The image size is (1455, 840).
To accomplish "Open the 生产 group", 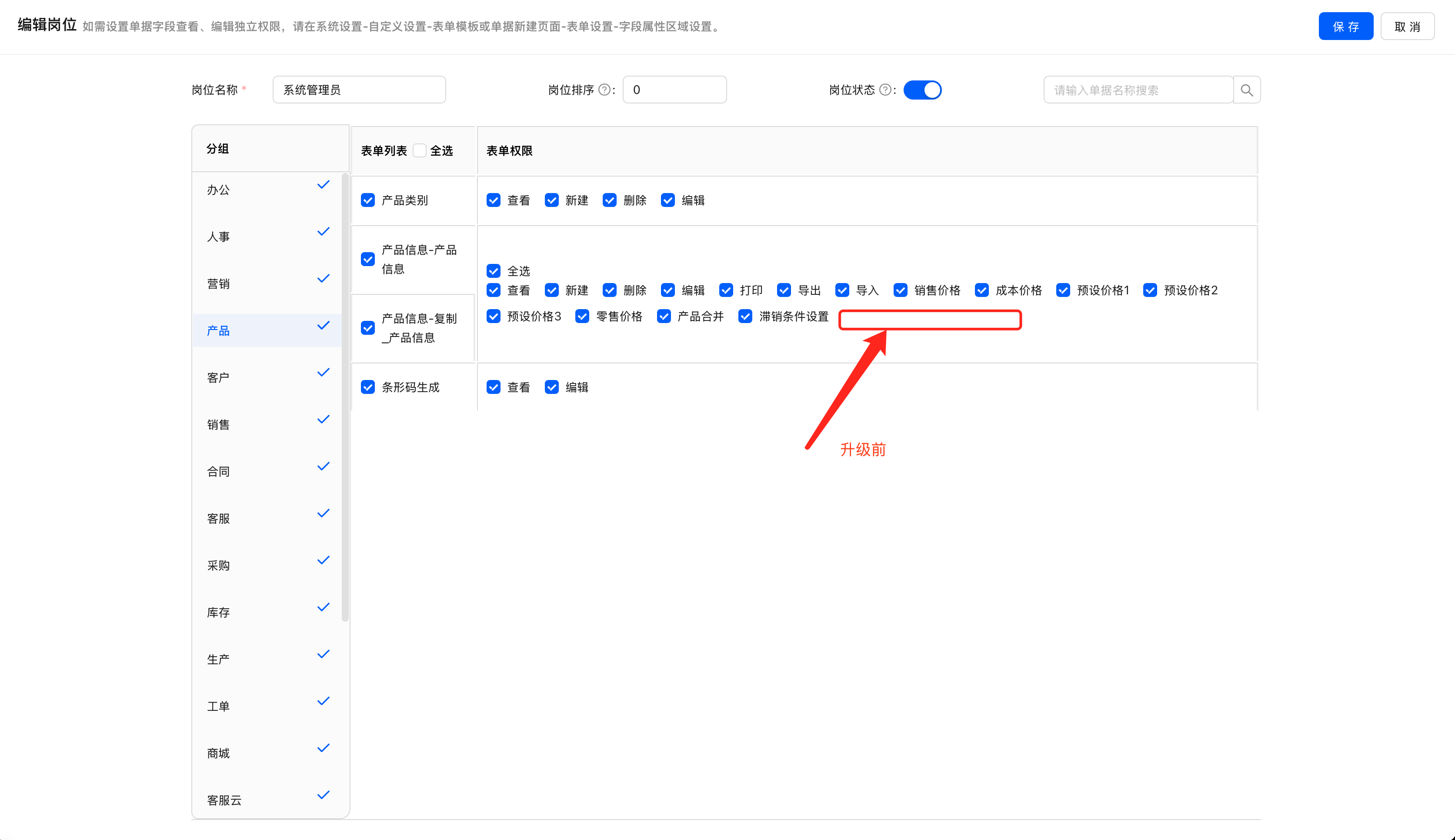I will pos(267,660).
